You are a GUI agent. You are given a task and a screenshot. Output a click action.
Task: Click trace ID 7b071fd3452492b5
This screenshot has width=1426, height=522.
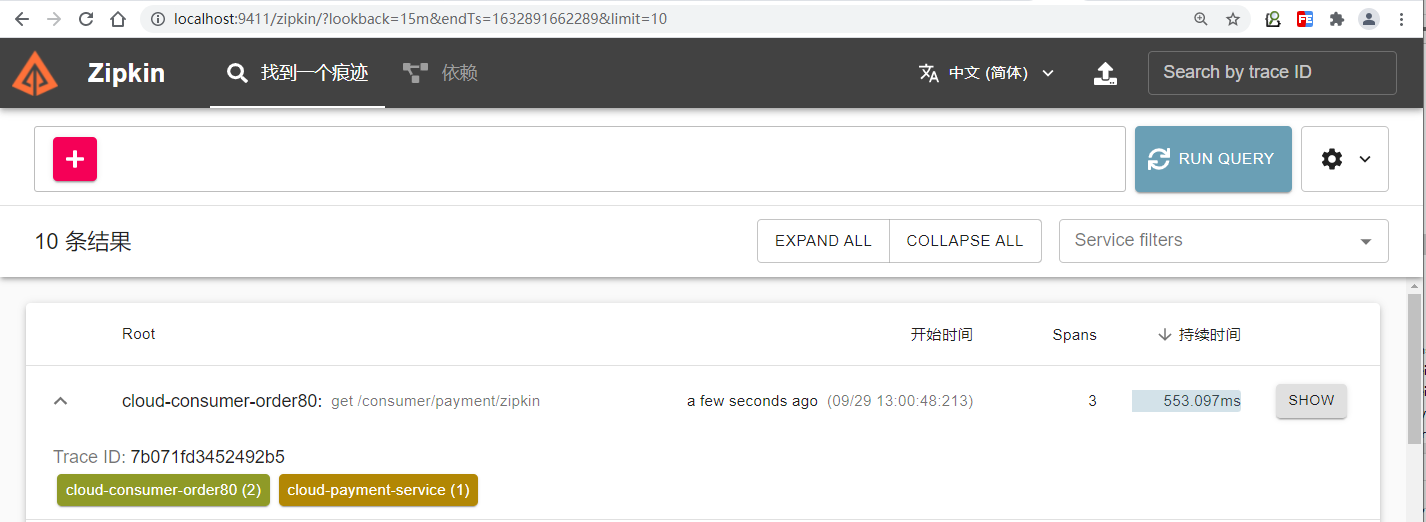208,457
